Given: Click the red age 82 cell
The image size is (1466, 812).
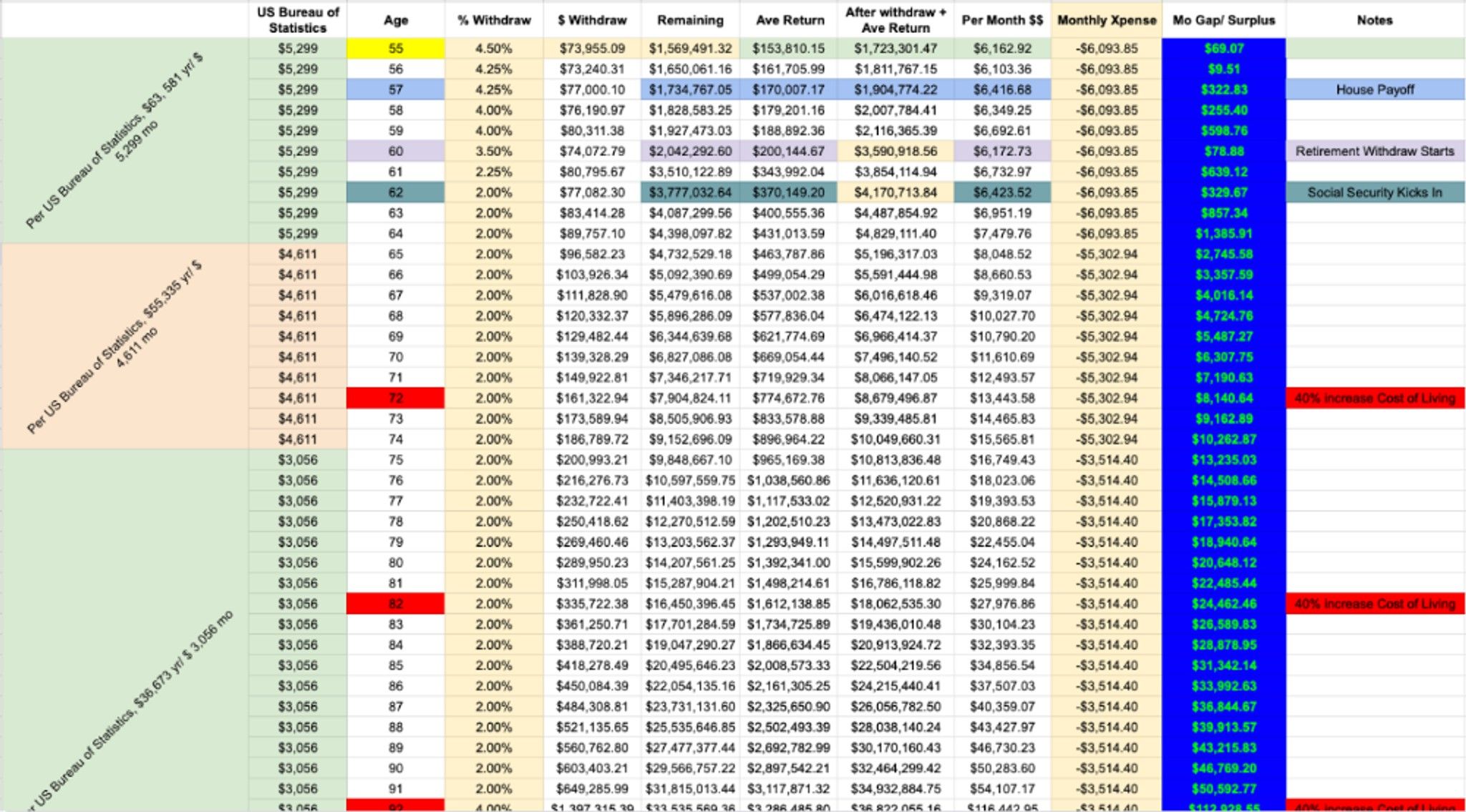Looking at the screenshot, I should coord(395,604).
